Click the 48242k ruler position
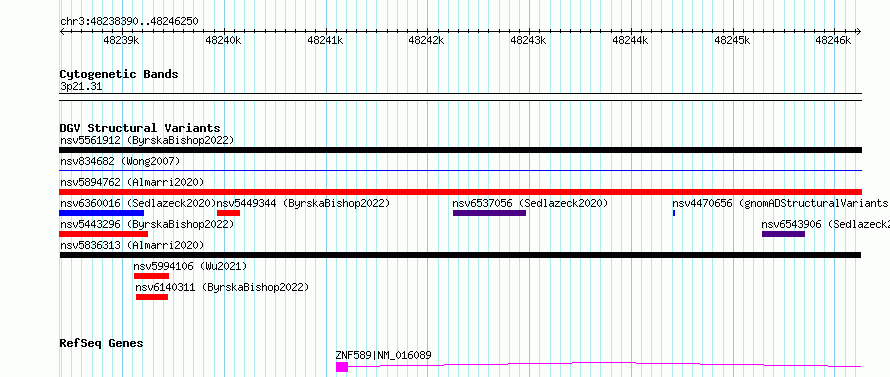Screen dimensions: 890x377 pyautogui.click(x=427, y=40)
